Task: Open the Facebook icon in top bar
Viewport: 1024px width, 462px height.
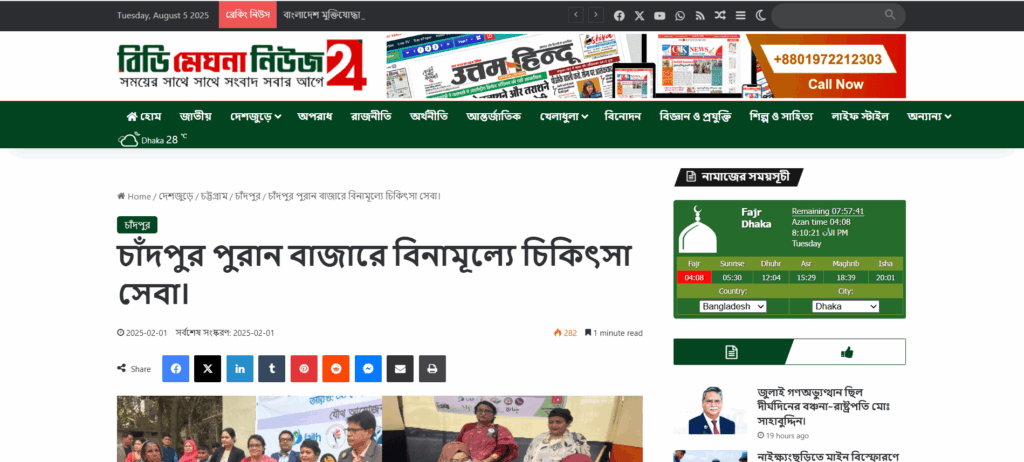Action: [619, 16]
